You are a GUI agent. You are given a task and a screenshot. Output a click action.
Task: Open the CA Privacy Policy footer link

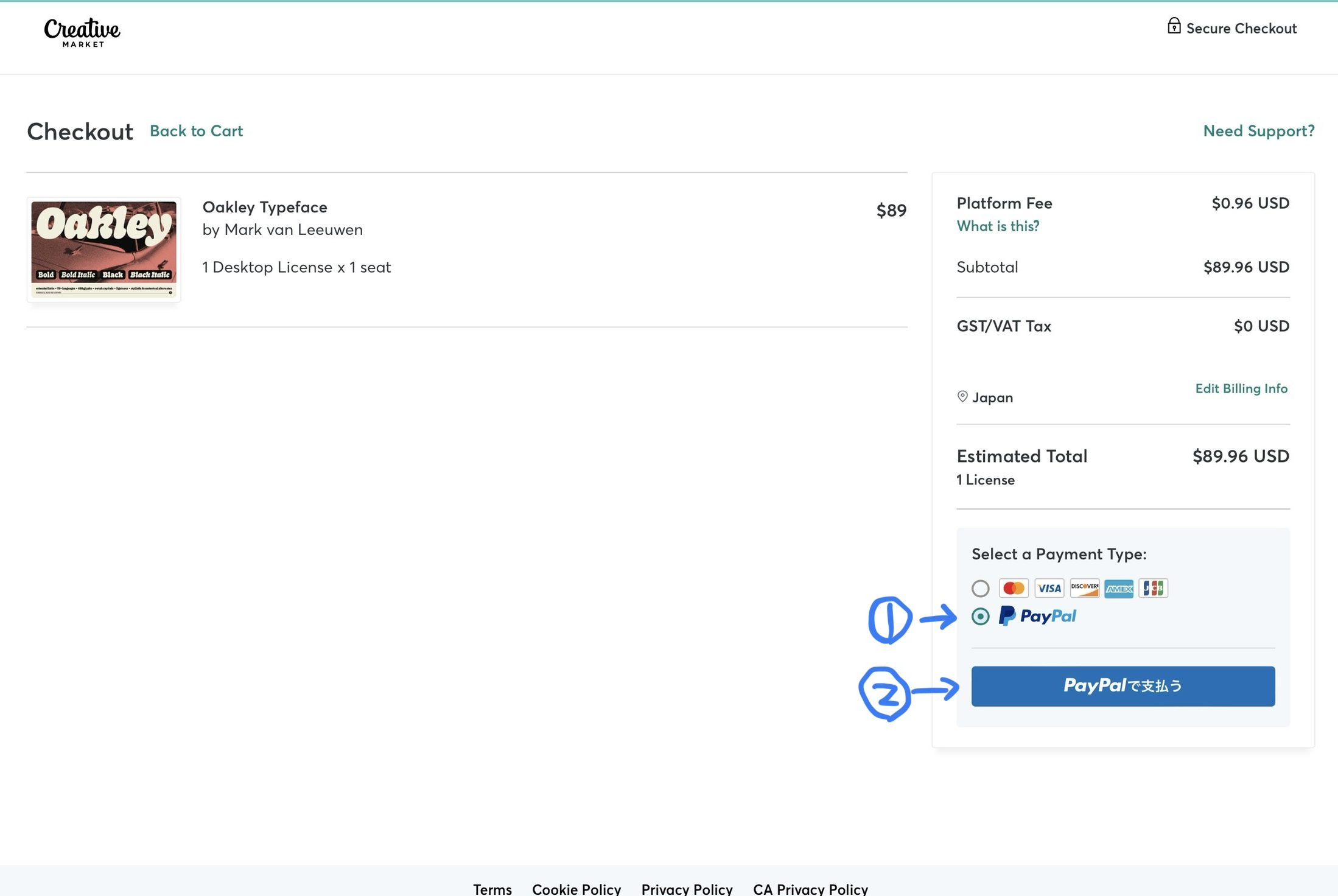tap(810, 889)
